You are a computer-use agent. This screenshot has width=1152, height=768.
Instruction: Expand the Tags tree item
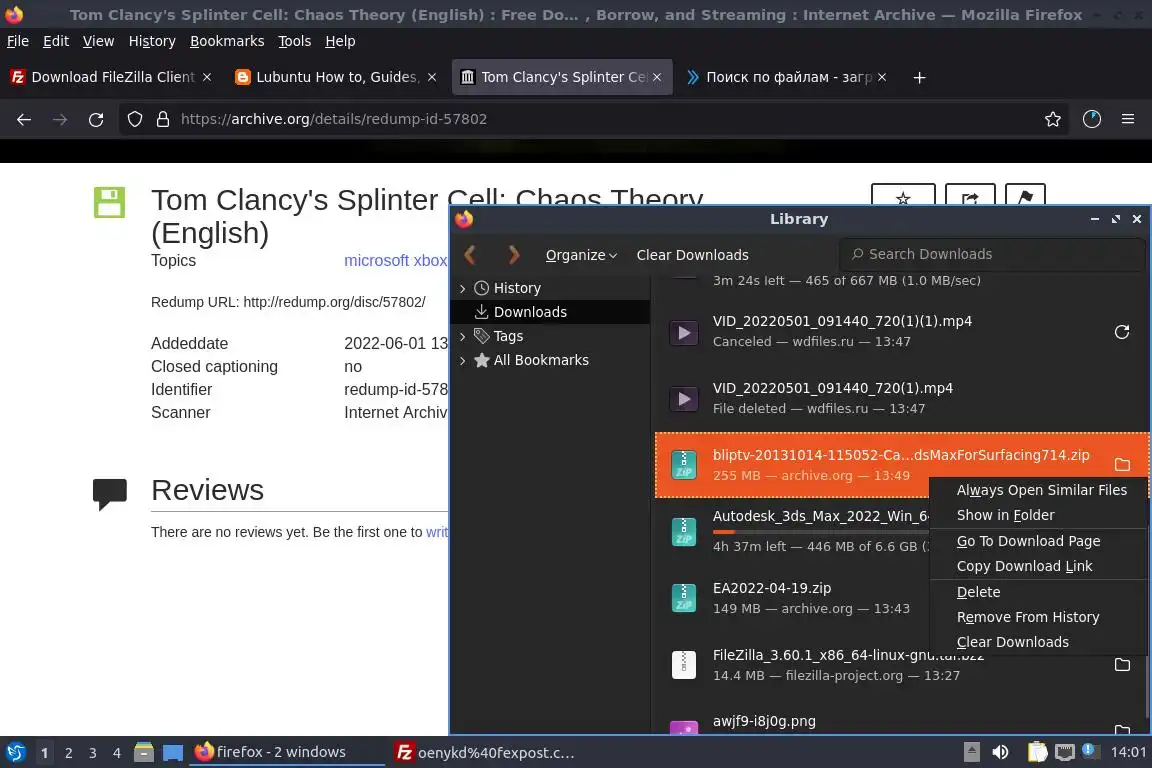(x=462, y=337)
